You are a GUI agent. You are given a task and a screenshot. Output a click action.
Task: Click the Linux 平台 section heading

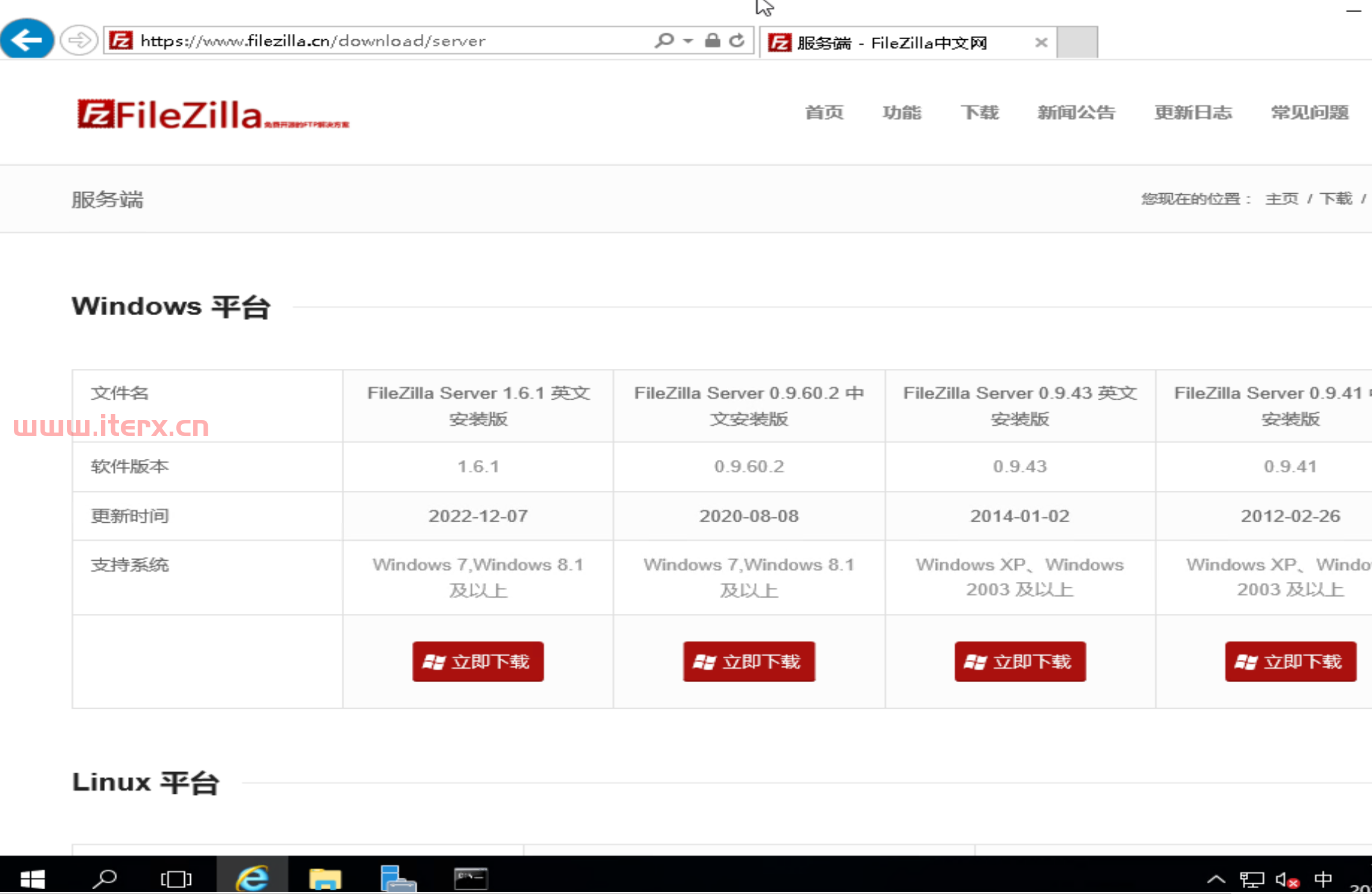point(146,782)
